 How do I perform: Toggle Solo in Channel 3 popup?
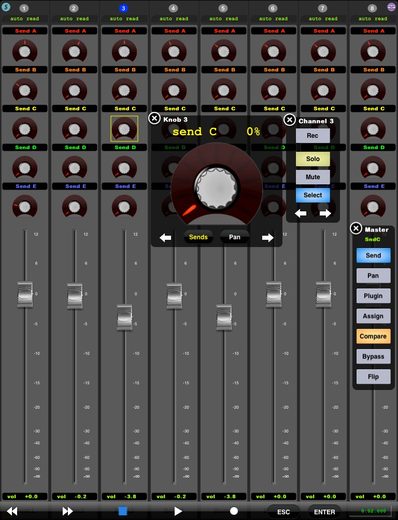(x=313, y=159)
